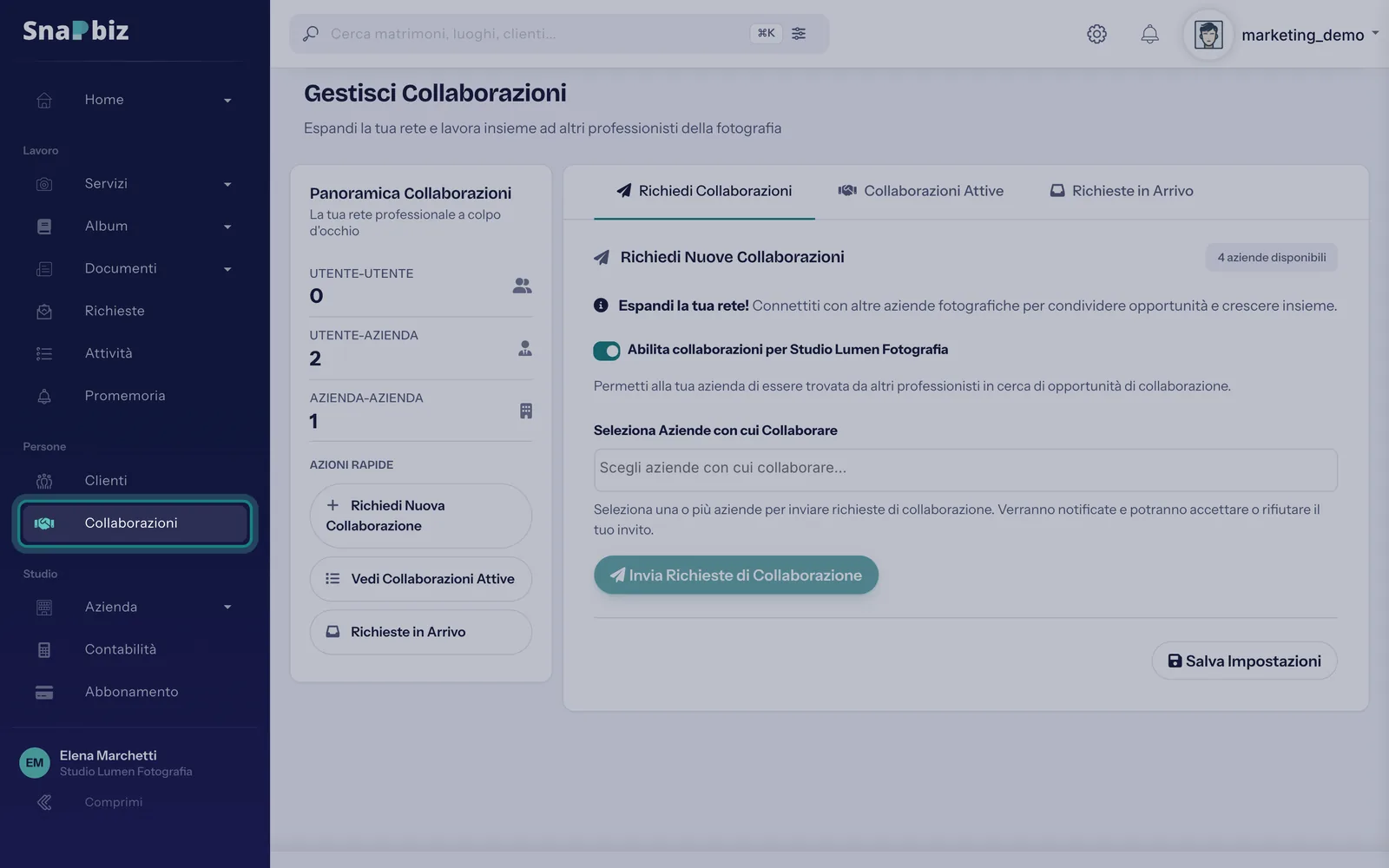The height and width of the screenshot is (868, 1389).
Task: Click the Contabilità calculator icon
Action: click(44, 649)
